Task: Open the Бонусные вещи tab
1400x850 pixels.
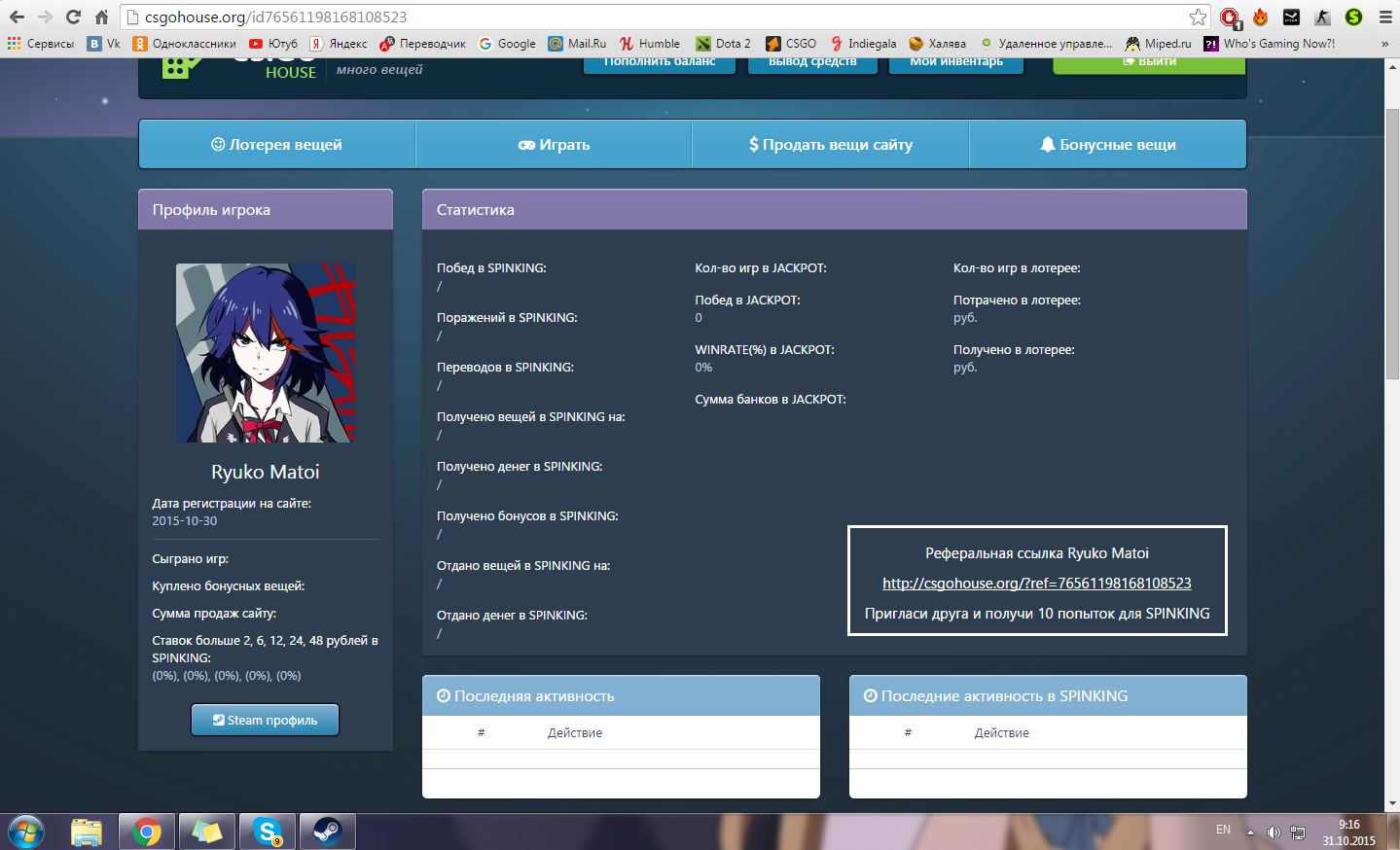Action: [x=1108, y=144]
